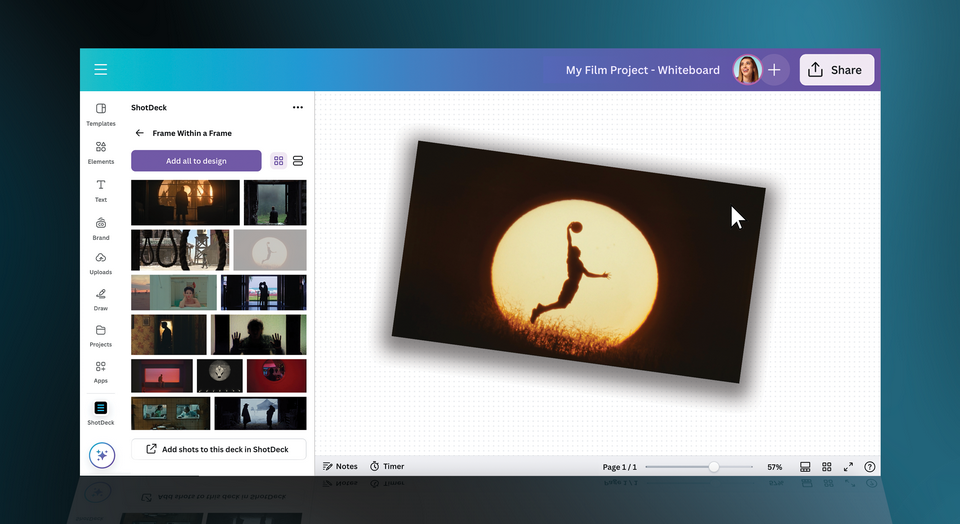Click the document title My Film Project - Whiteboard
The height and width of the screenshot is (524, 960).
coord(642,70)
